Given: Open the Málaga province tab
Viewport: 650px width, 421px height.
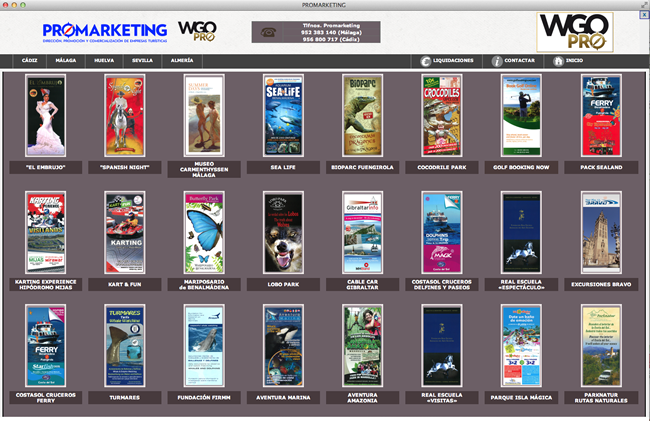Looking at the screenshot, I should [x=66, y=61].
